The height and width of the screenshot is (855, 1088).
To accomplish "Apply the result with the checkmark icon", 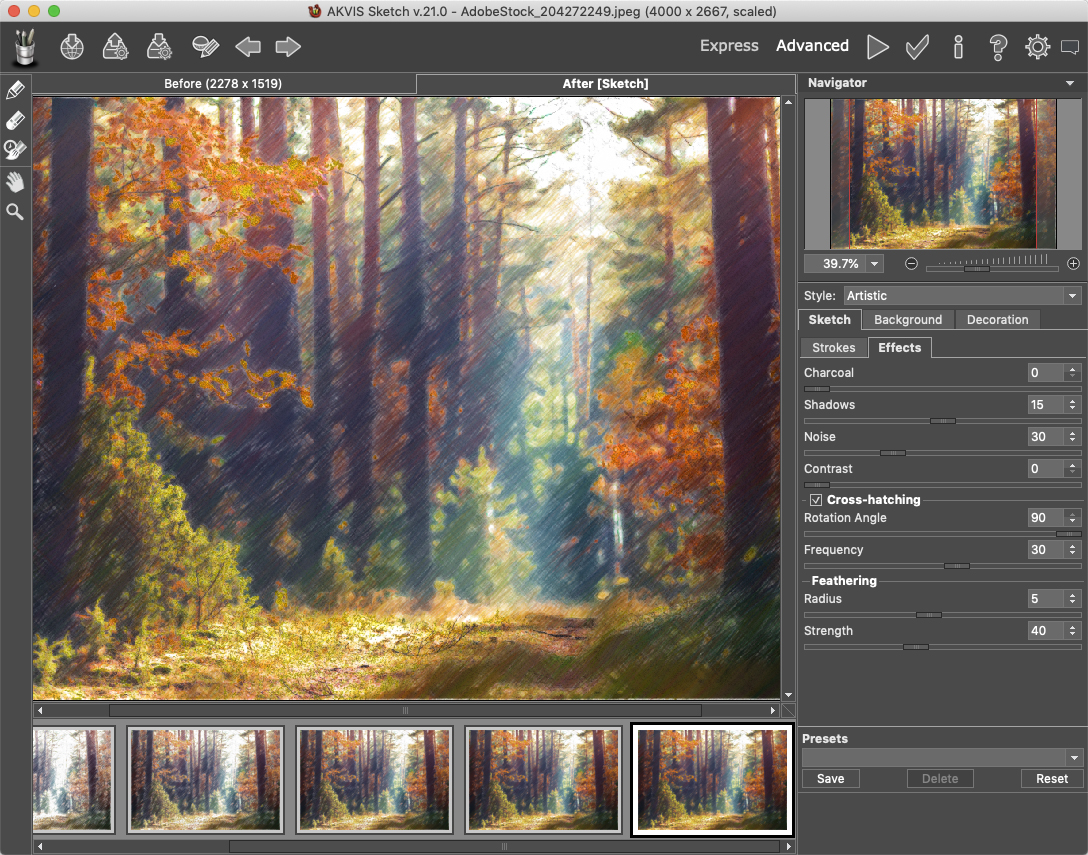I will [916, 46].
